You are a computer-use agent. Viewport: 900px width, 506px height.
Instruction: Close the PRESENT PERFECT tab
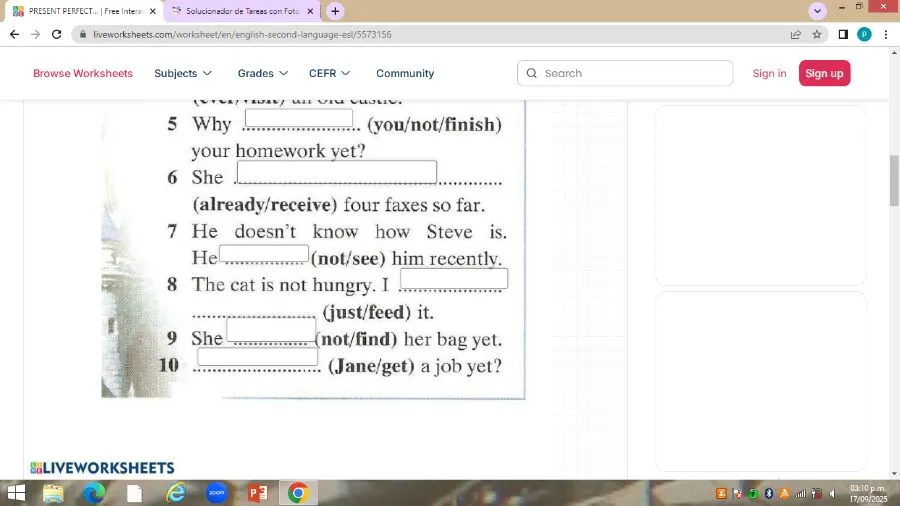[x=153, y=11]
